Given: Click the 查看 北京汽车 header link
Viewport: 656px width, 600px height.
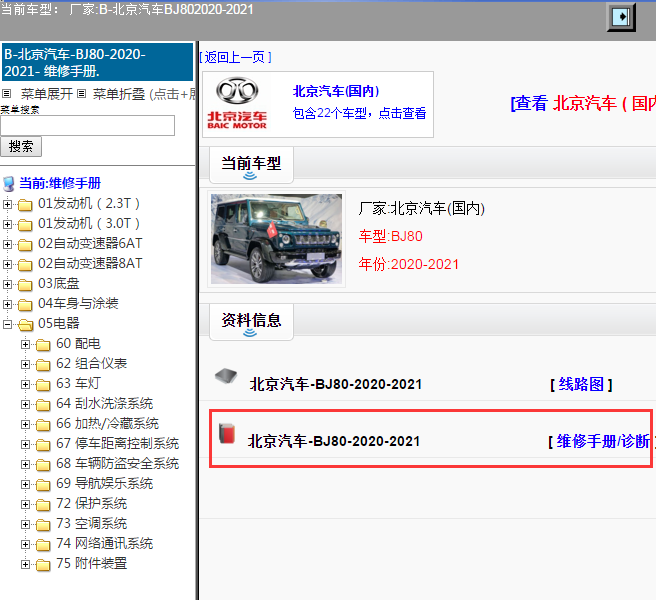Looking at the screenshot, I should [x=583, y=103].
